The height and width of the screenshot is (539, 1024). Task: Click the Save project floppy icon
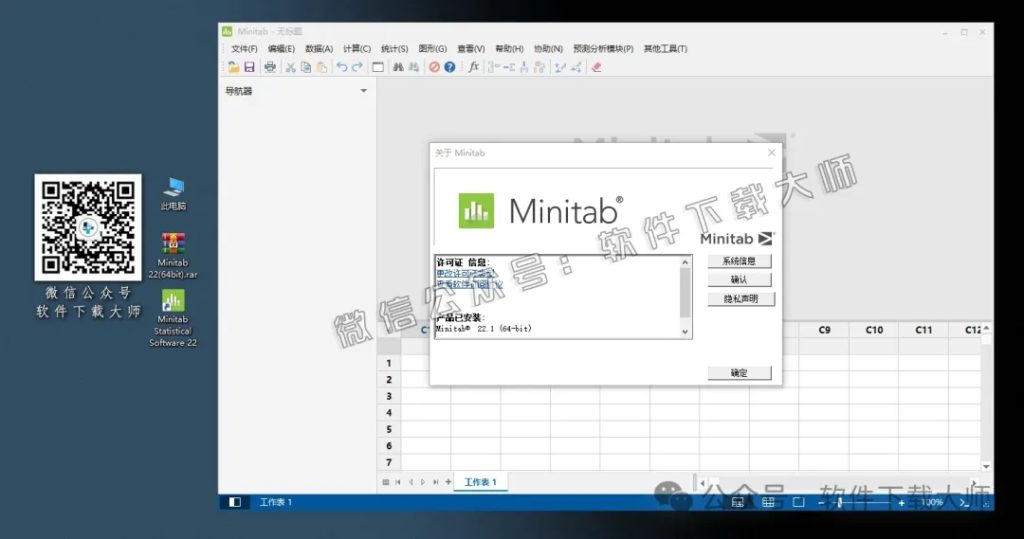pyautogui.click(x=249, y=67)
